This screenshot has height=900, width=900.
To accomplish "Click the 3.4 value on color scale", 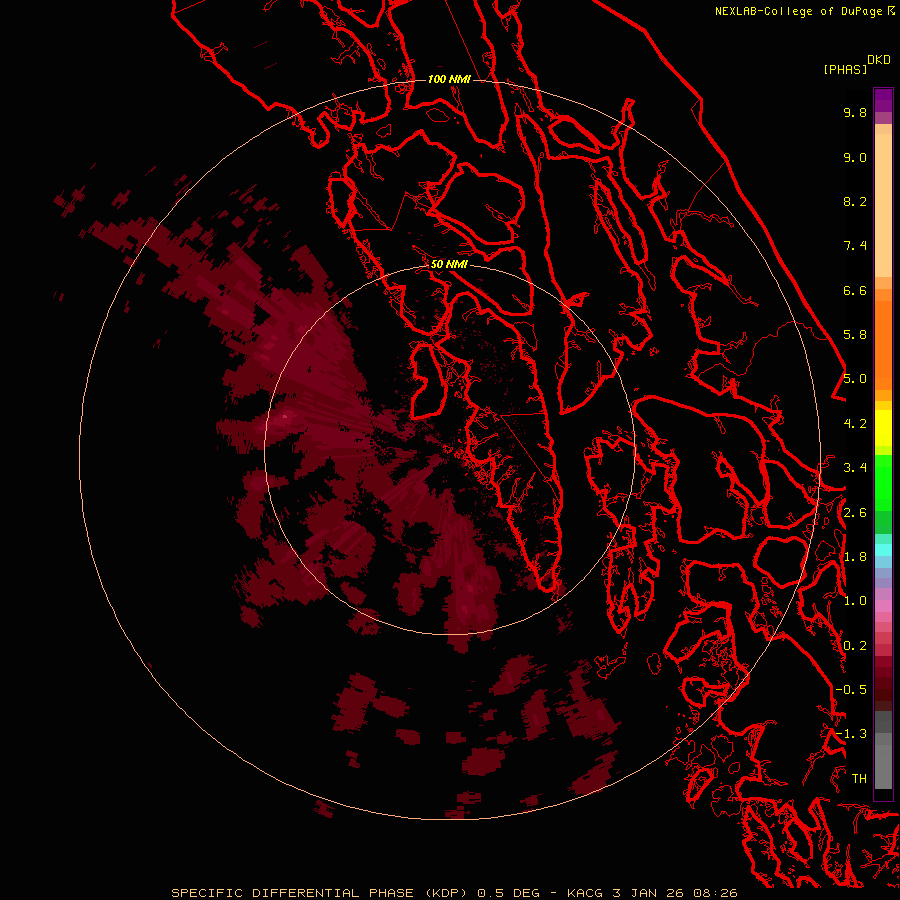I will pos(855,468).
